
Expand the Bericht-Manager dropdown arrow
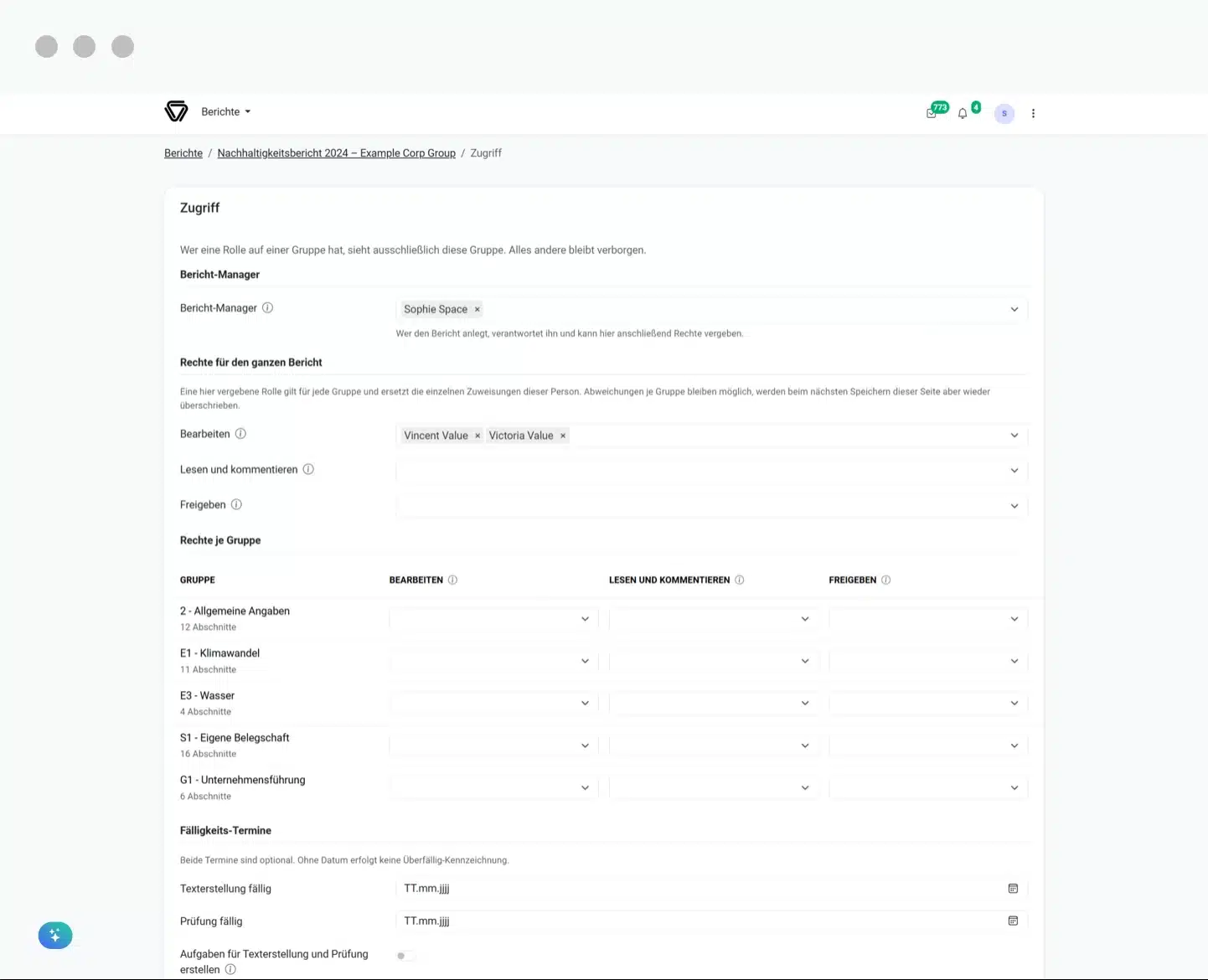point(1014,309)
